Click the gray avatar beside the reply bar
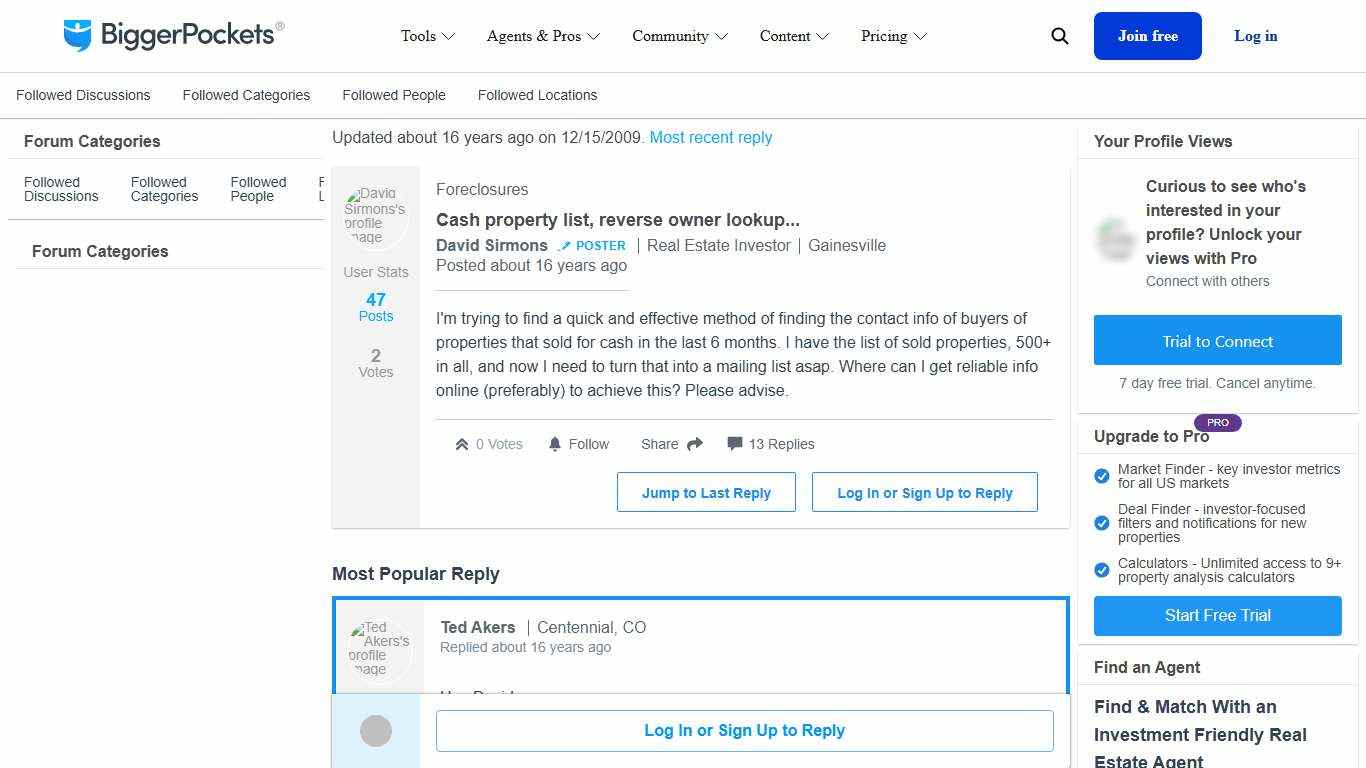The image size is (1366, 768). tap(376, 731)
